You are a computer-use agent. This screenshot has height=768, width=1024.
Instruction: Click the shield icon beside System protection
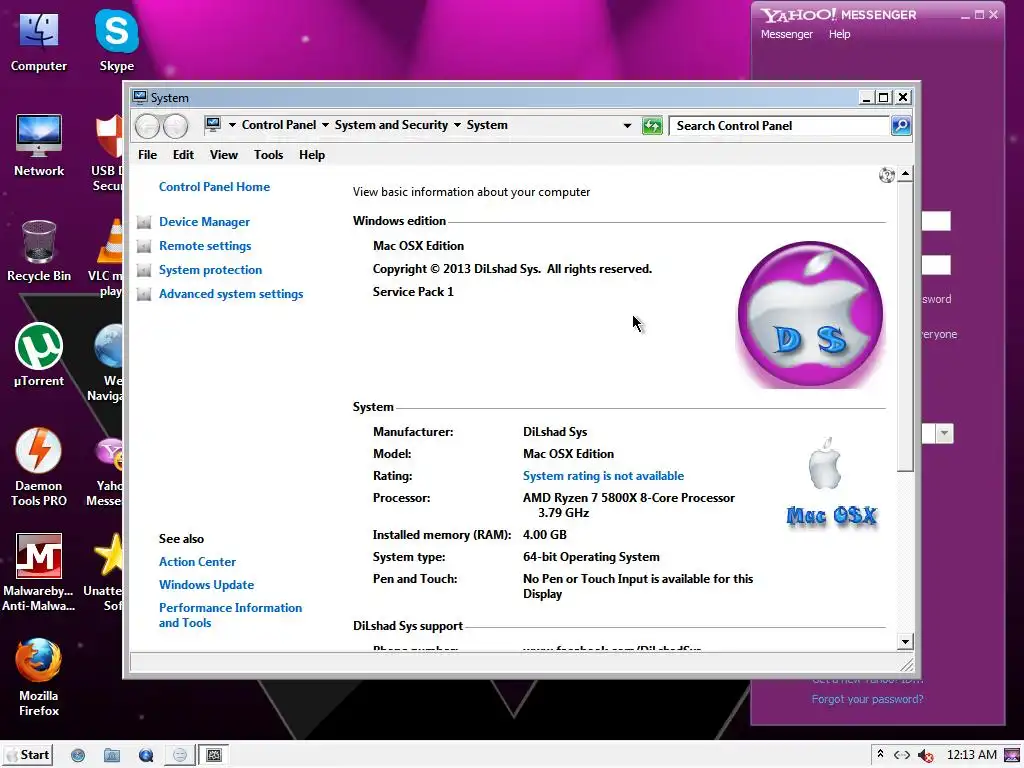tap(144, 270)
